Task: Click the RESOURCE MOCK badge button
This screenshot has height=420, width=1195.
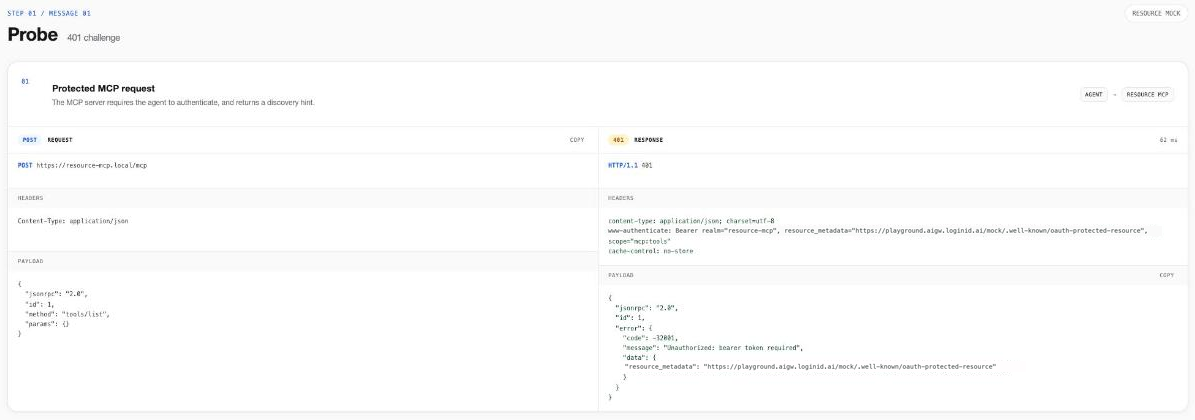Action: 1156,13
